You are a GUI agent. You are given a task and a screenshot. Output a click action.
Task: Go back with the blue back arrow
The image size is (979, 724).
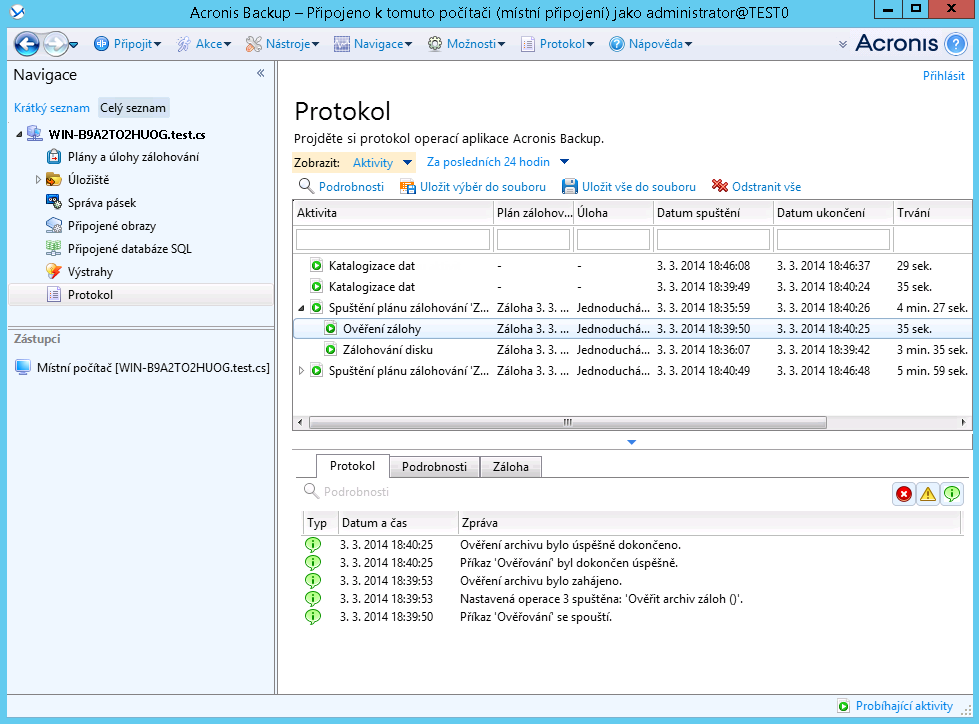click(27, 44)
